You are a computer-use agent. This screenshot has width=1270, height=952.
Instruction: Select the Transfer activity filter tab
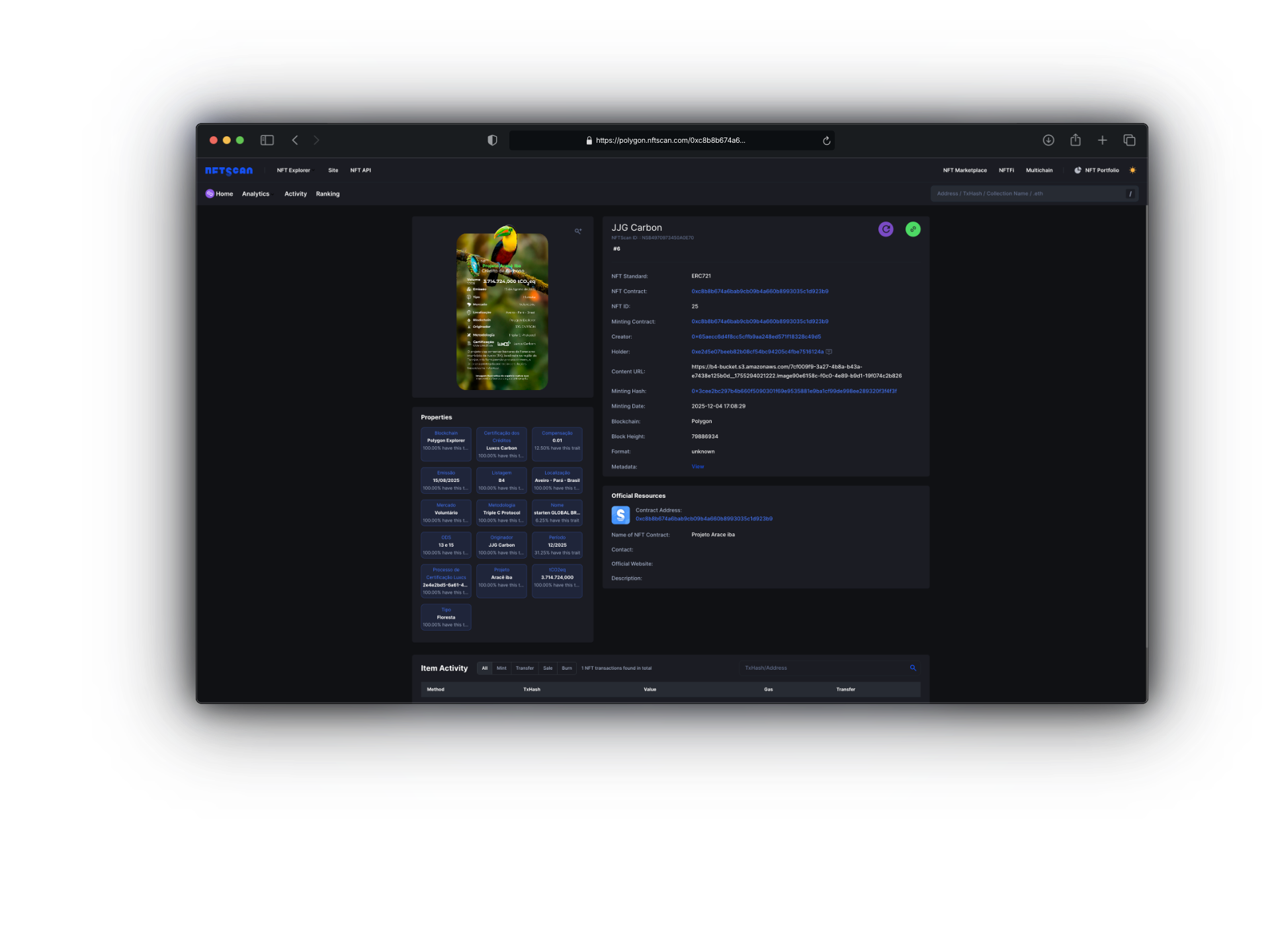coord(525,668)
